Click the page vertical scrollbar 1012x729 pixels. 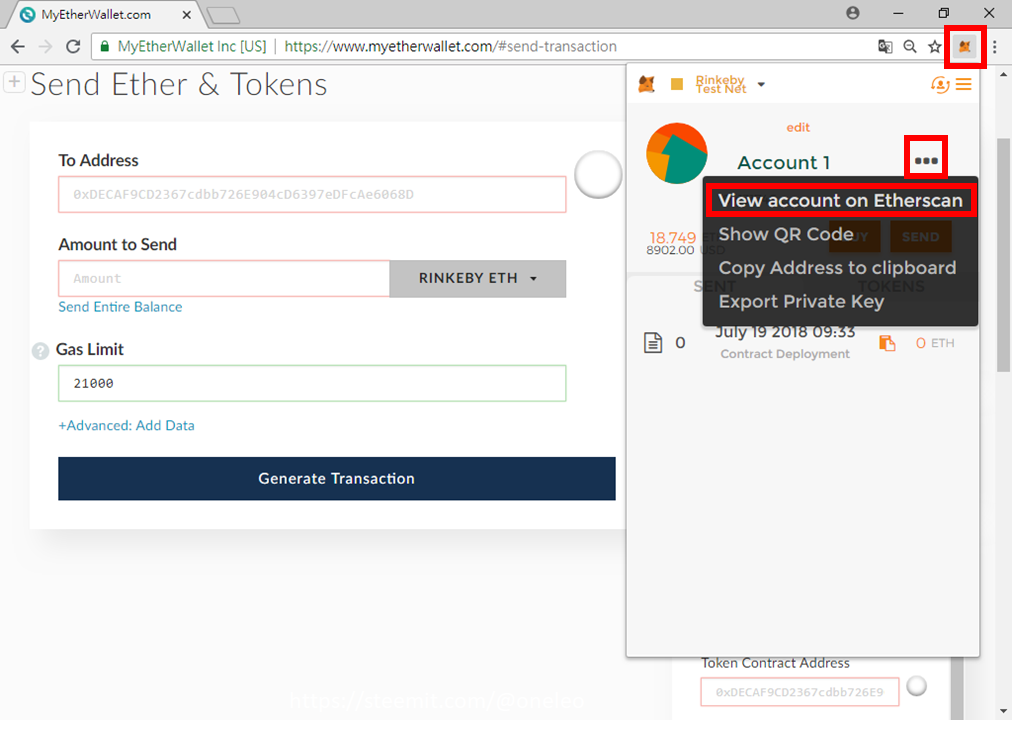click(x=1003, y=255)
